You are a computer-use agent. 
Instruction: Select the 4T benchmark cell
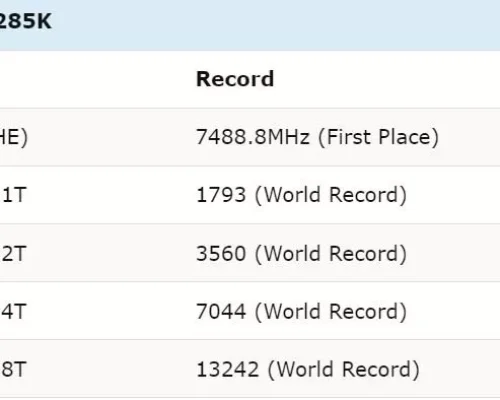(x=13, y=311)
